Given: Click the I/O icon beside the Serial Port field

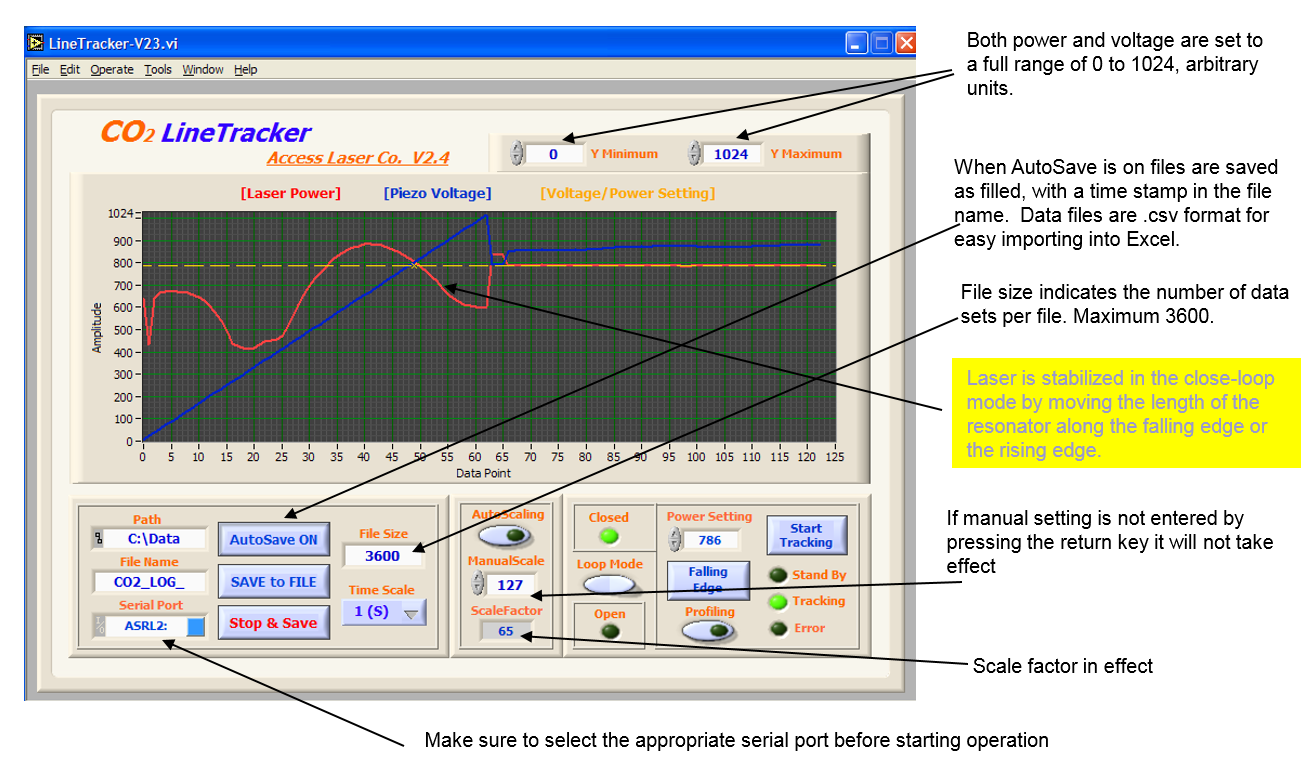Looking at the screenshot, I should [x=99, y=625].
